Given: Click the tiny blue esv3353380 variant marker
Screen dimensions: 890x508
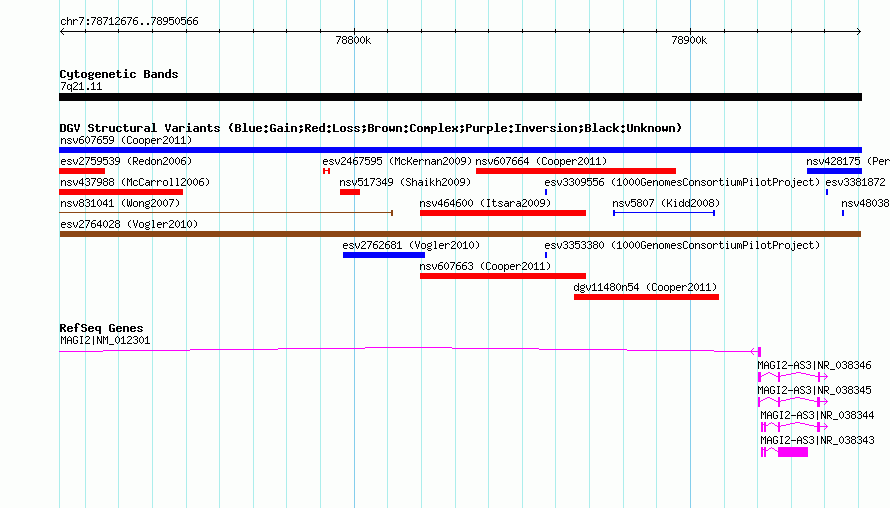Looking at the screenshot, I should pos(546,255).
